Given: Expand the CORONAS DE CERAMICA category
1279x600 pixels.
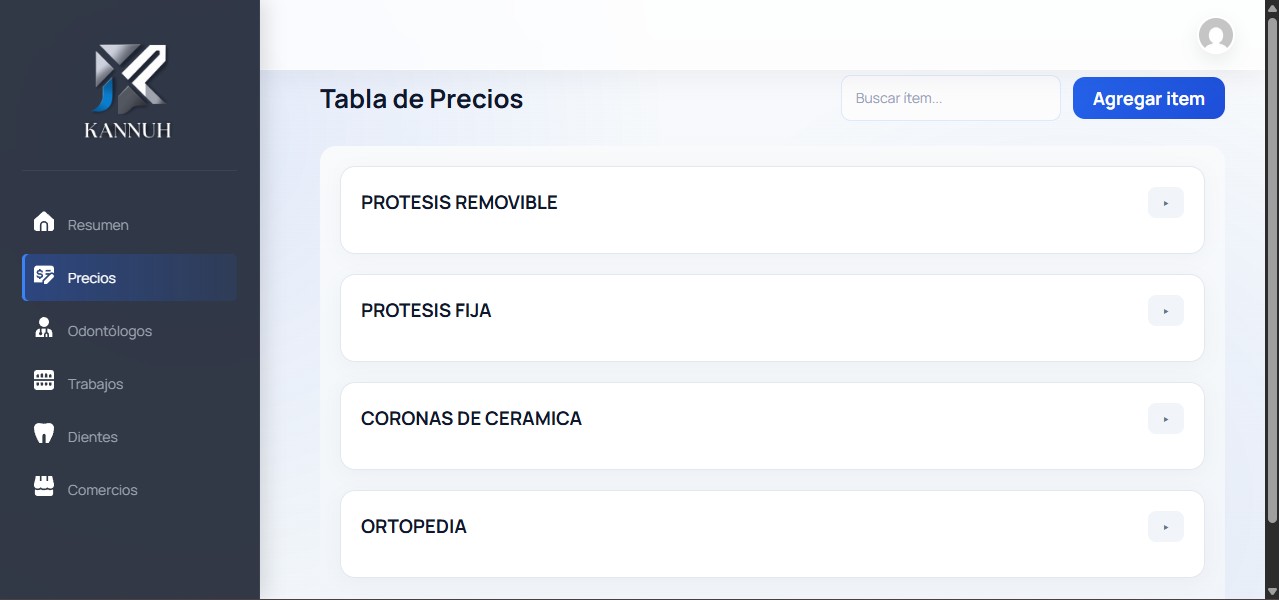Looking at the screenshot, I should (x=1165, y=419).
